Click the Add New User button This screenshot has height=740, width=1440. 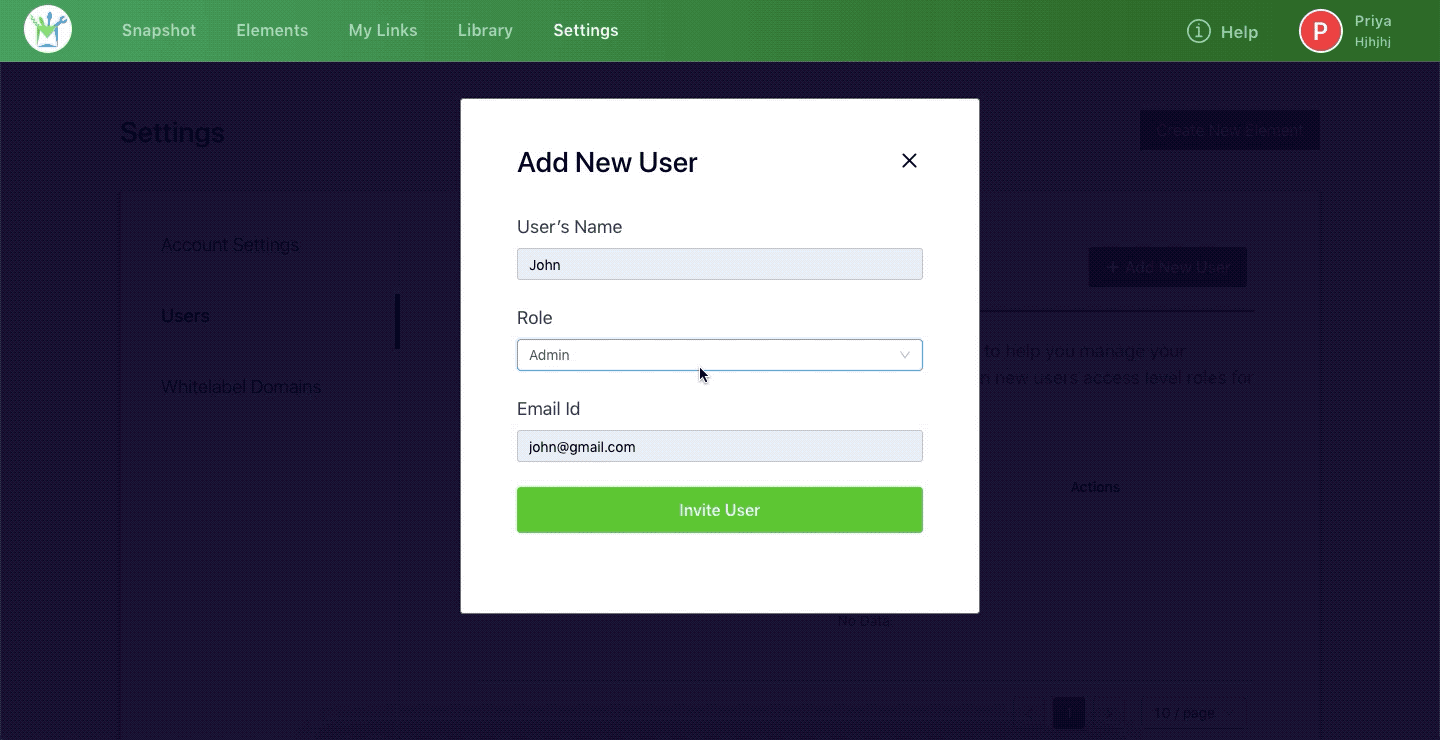(x=1167, y=267)
